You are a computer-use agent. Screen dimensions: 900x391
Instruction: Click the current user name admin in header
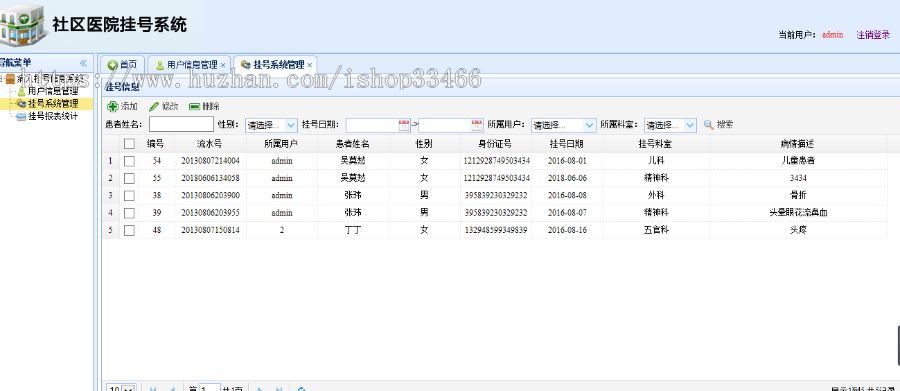point(832,34)
